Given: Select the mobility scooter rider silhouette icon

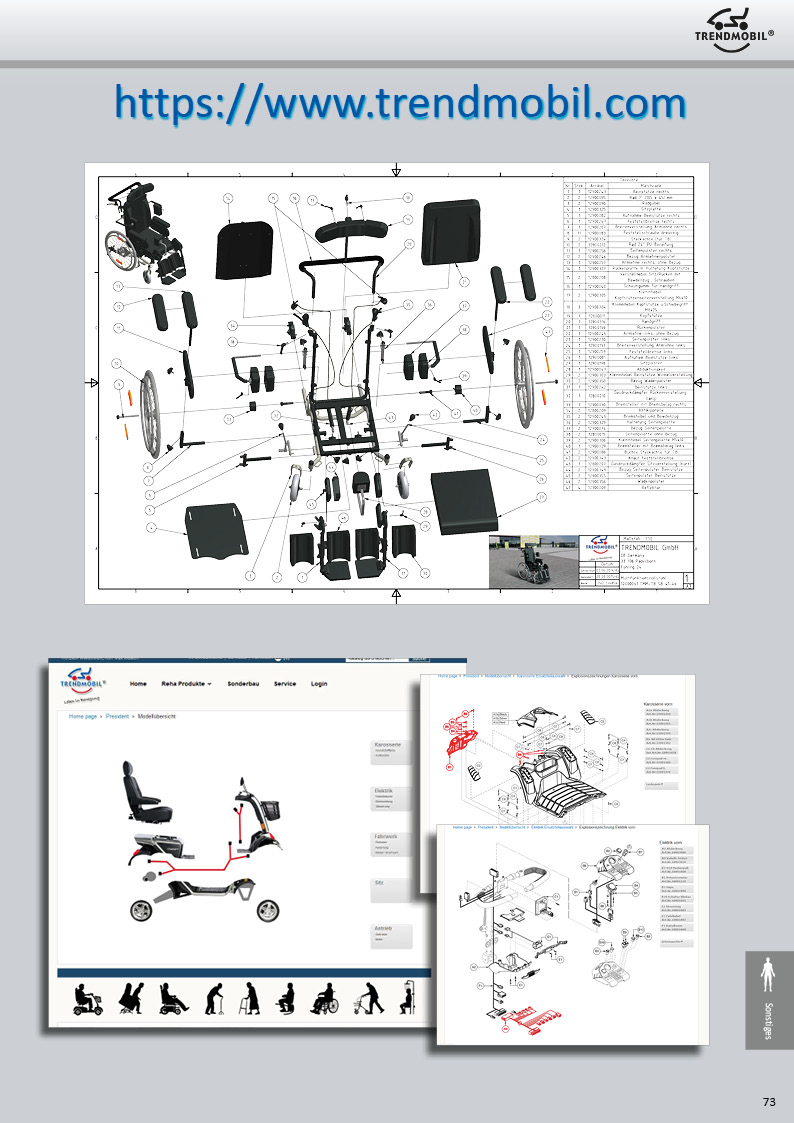Looking at the screenshot, I should tap(88, 999).
